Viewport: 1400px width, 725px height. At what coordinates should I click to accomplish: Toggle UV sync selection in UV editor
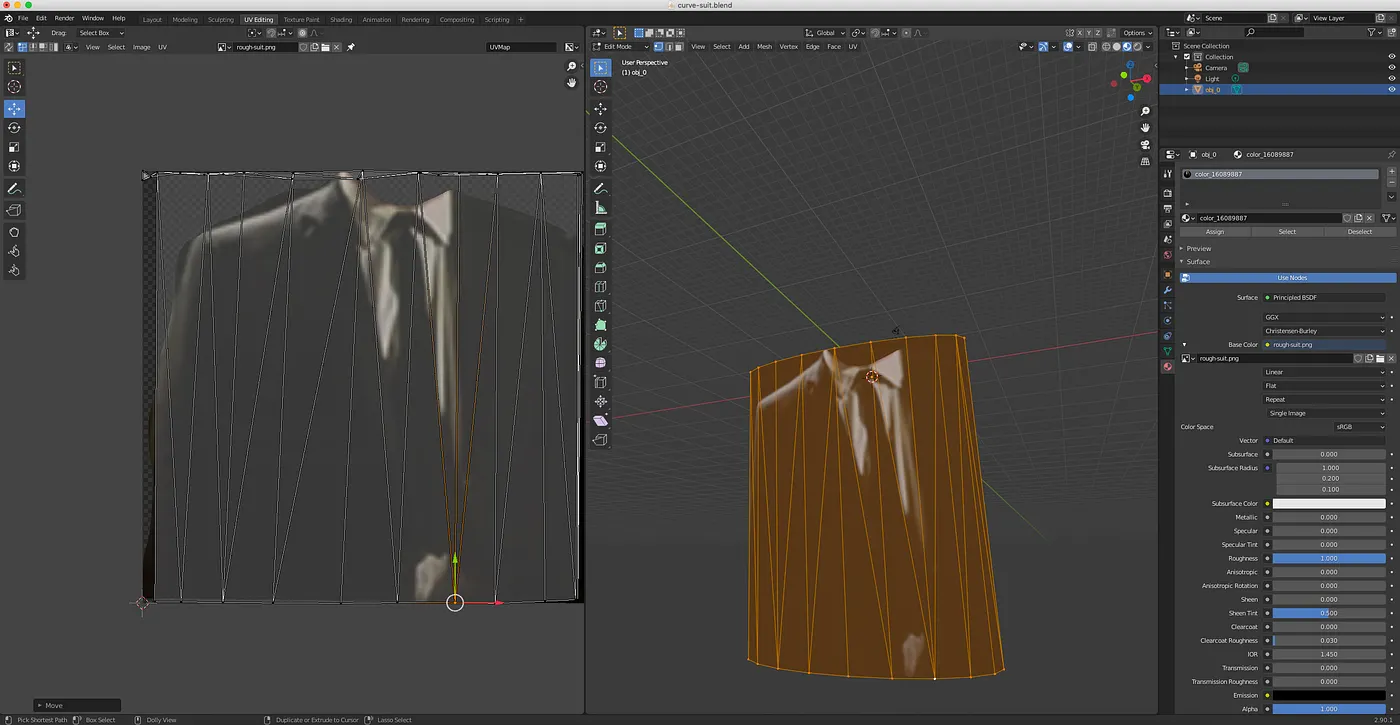pyautogui.click(x=11, y=47)
